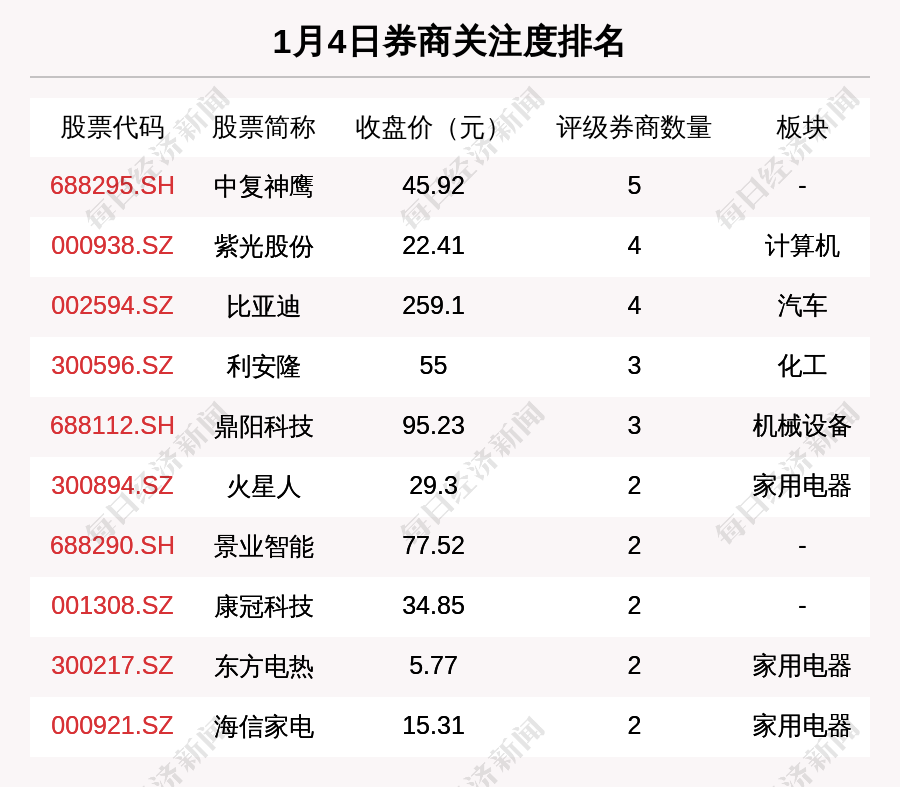
Task: Click sector 汽车 in 比亚迪 row
Action: (802, 306)
